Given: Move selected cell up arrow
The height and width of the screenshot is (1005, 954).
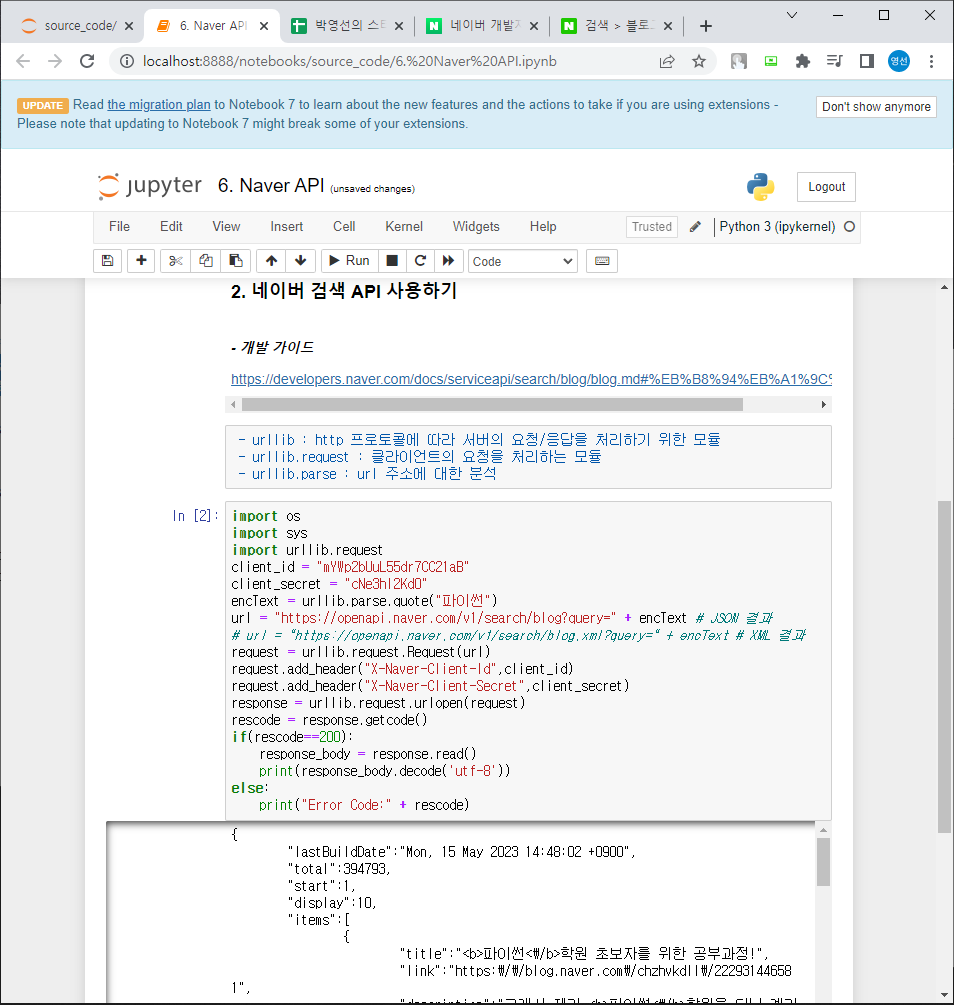Looking at the screenshot, I should 271,261.
